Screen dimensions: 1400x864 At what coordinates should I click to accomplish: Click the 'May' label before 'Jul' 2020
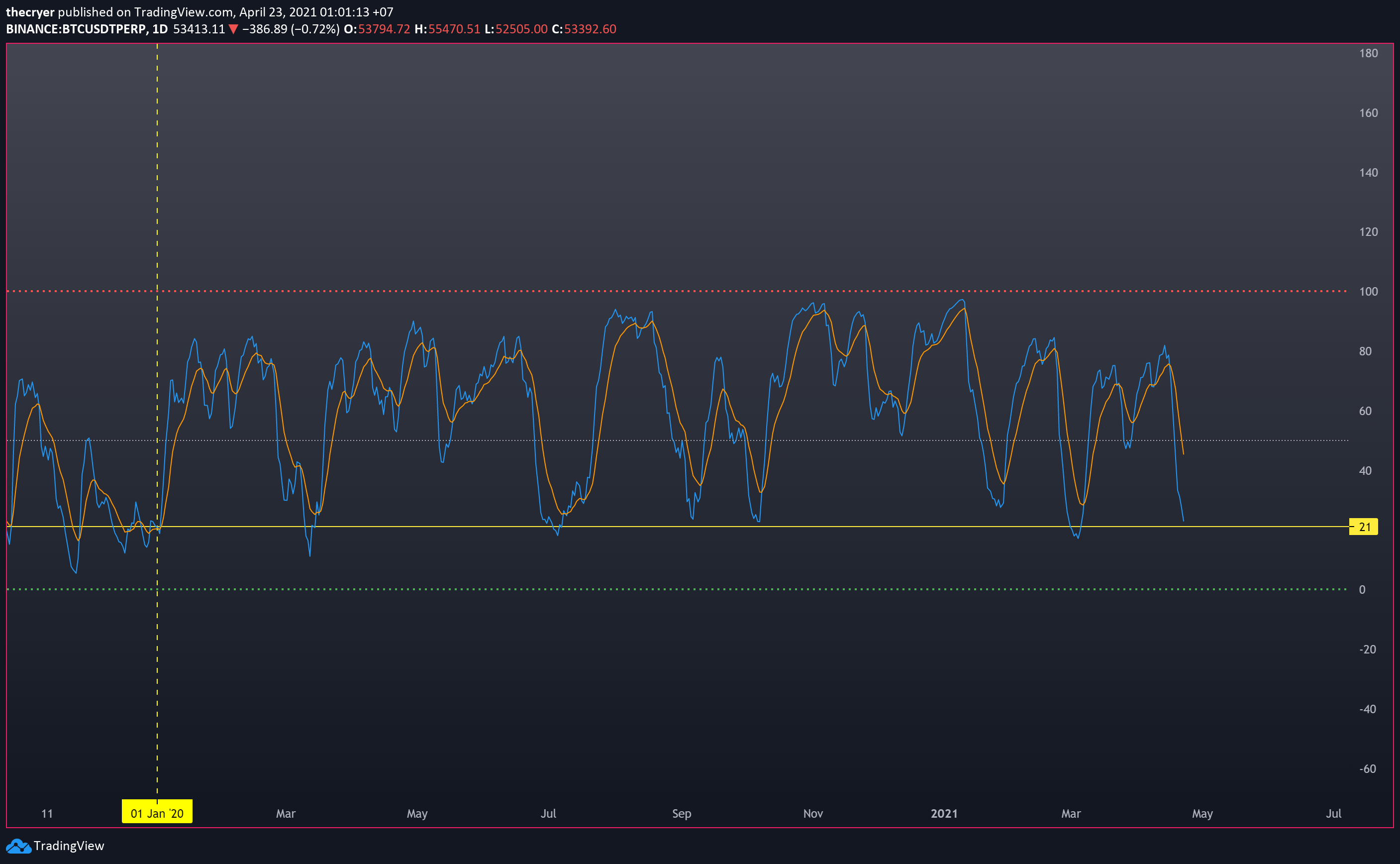(x=417, y=814)
